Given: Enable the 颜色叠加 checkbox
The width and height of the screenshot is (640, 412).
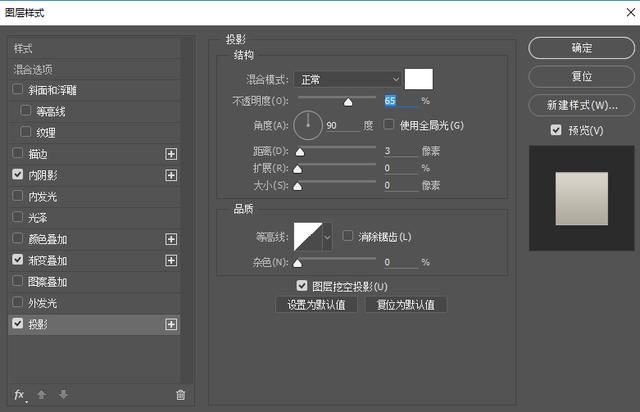Looking at the screenshot, I should (x=18, y=238).
